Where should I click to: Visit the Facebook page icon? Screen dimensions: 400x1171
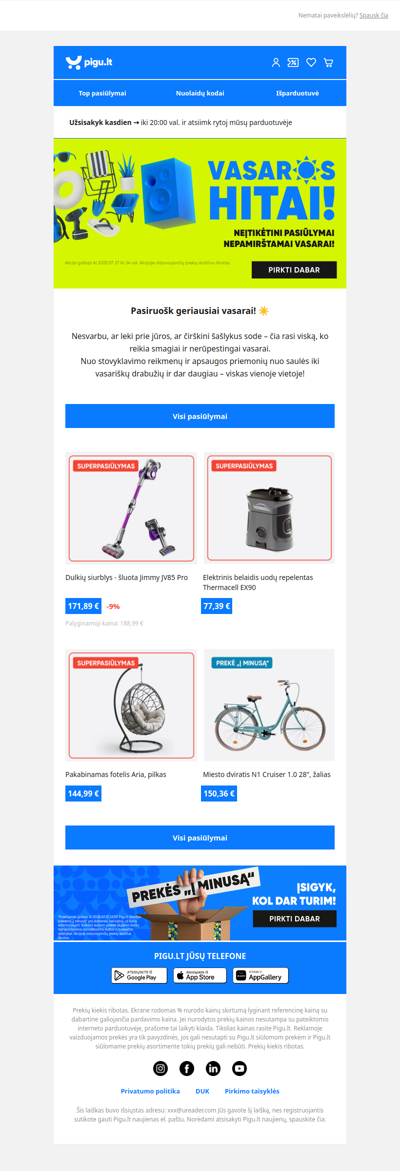tap(187, 1068)
